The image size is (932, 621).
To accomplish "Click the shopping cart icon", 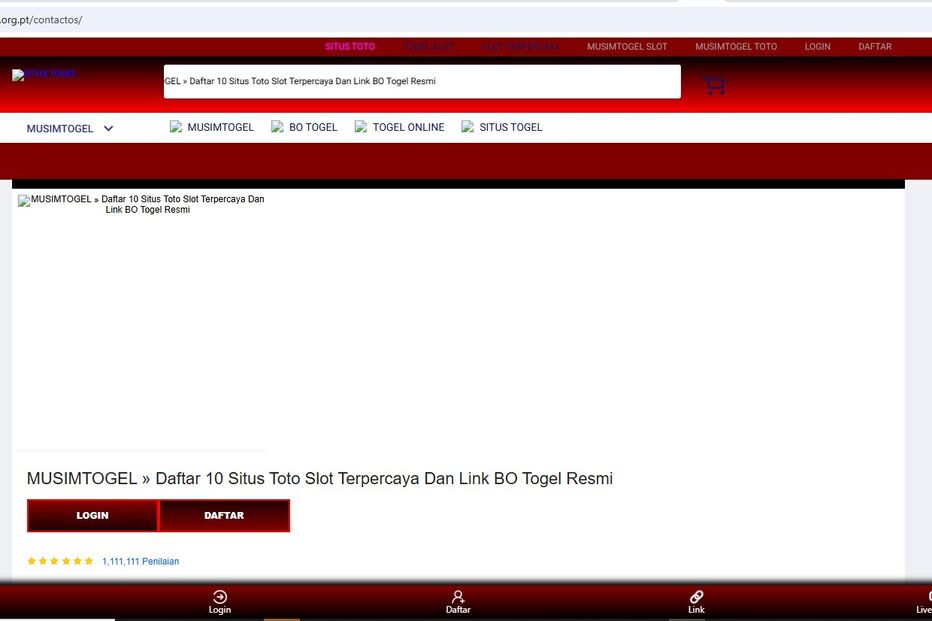I will click(714, 86).
